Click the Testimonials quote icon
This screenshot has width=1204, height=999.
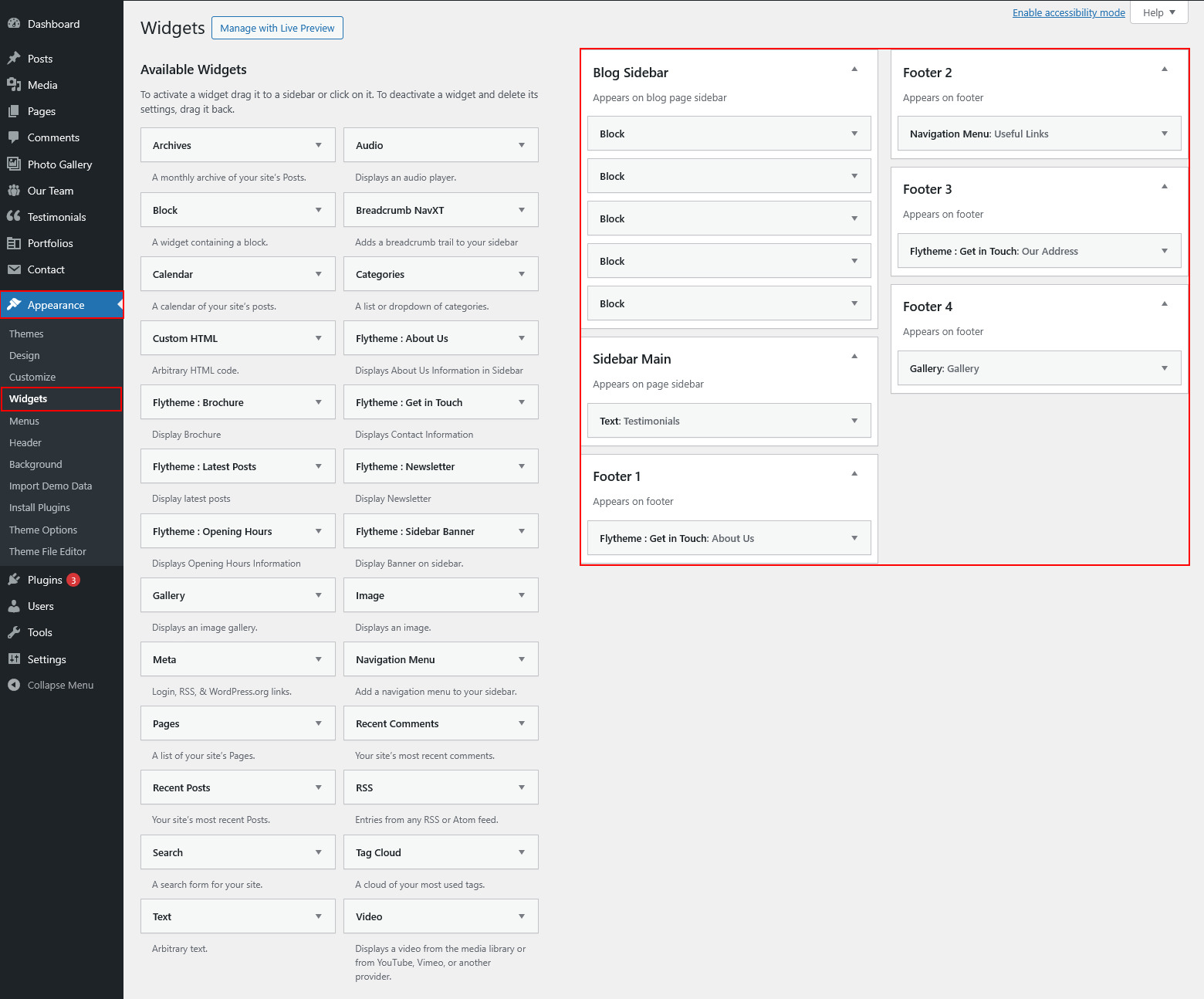pos(14,217)
